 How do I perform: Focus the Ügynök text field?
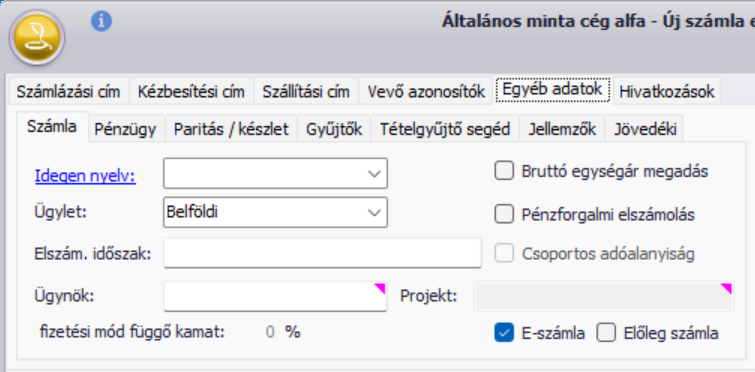click(275, 296)
